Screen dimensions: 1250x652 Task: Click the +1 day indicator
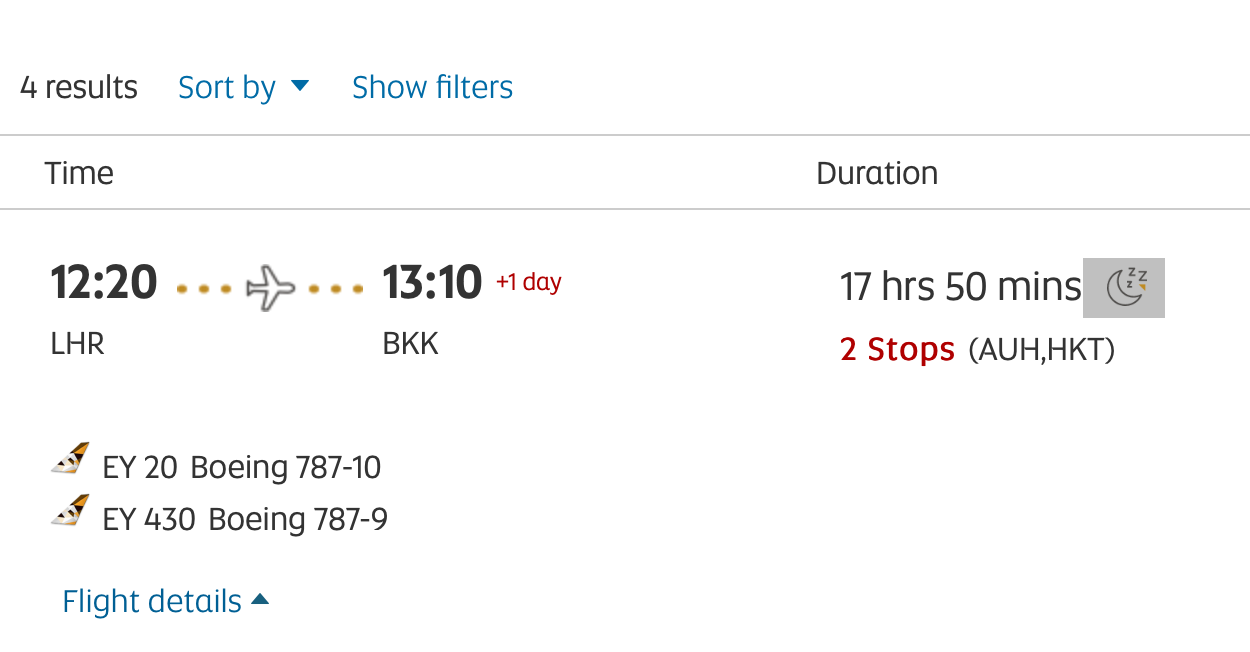click(x=529, y=282)
